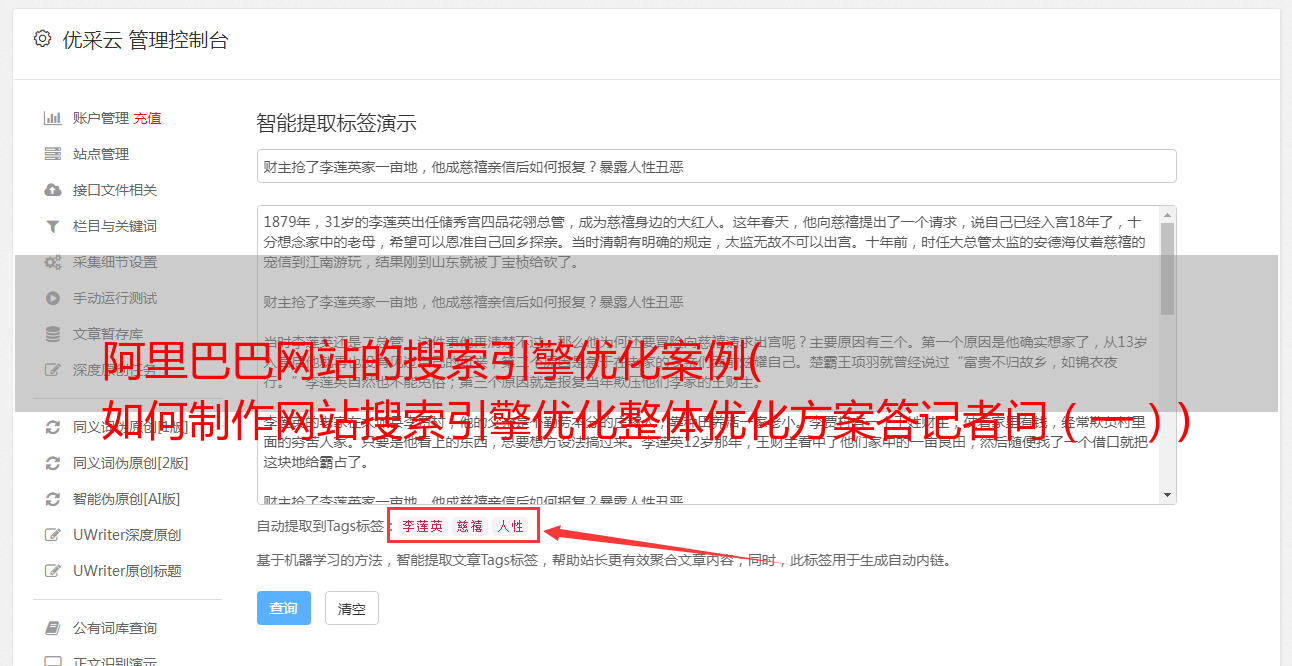Click the refresh icon beside 同义词伪原创[2版]
Image resolution: width=1292 pixels, height=666 pixels.
[53, 463]
